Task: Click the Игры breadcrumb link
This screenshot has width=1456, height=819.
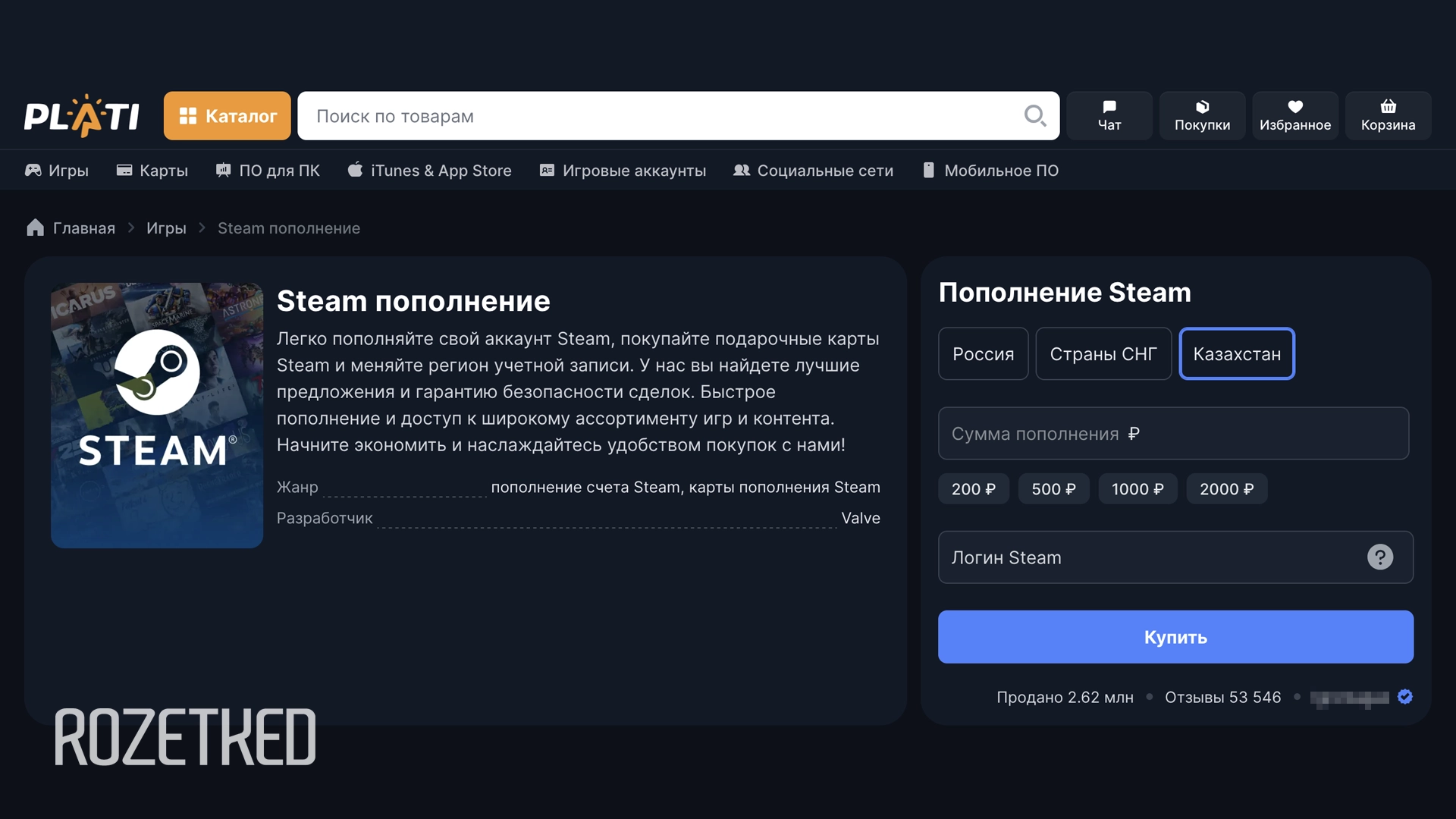Action: click(166, 228)
